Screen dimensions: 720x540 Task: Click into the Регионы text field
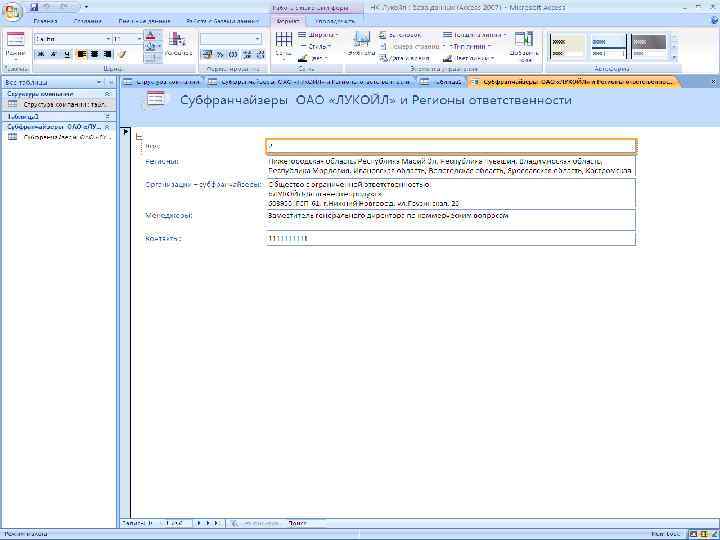pos(450,166)
